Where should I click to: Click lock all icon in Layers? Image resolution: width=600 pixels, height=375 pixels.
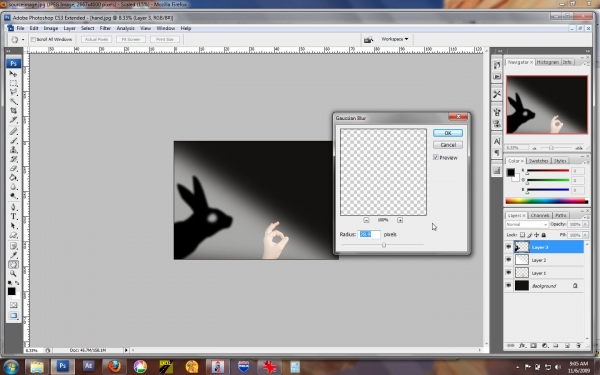[x=544, y=235]
